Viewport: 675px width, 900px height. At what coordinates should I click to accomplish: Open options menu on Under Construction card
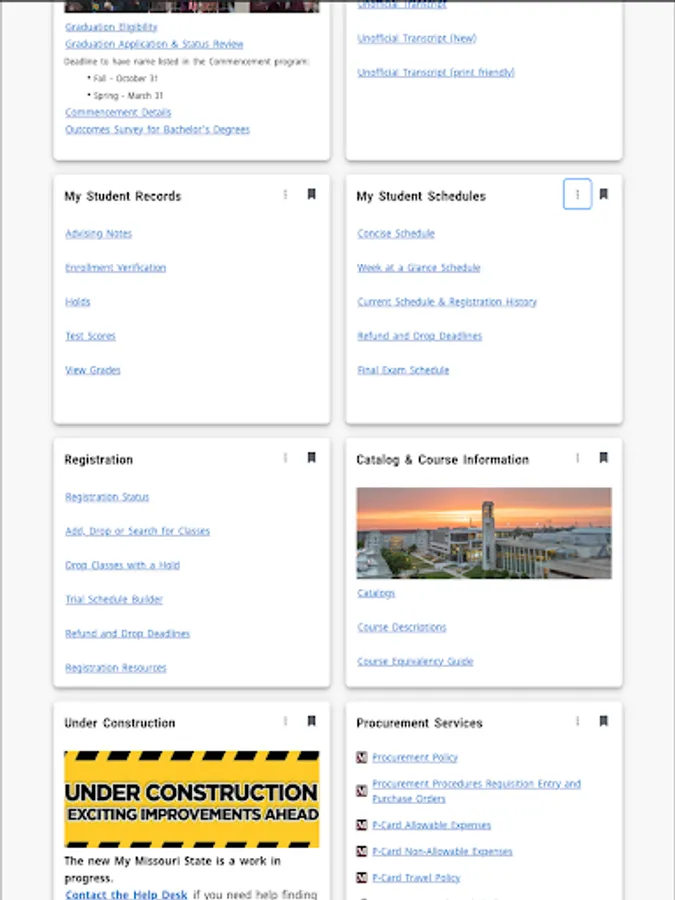[285, 721]
